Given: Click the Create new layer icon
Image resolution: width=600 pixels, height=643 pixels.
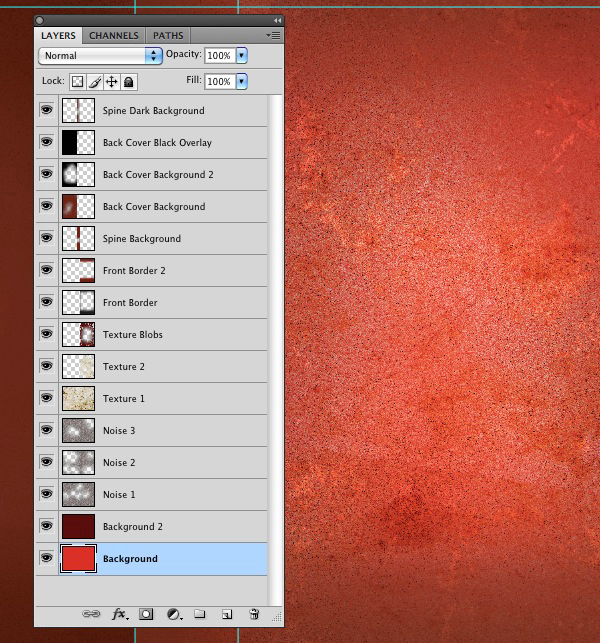Looking at the screenshot, I should point(227,614).
